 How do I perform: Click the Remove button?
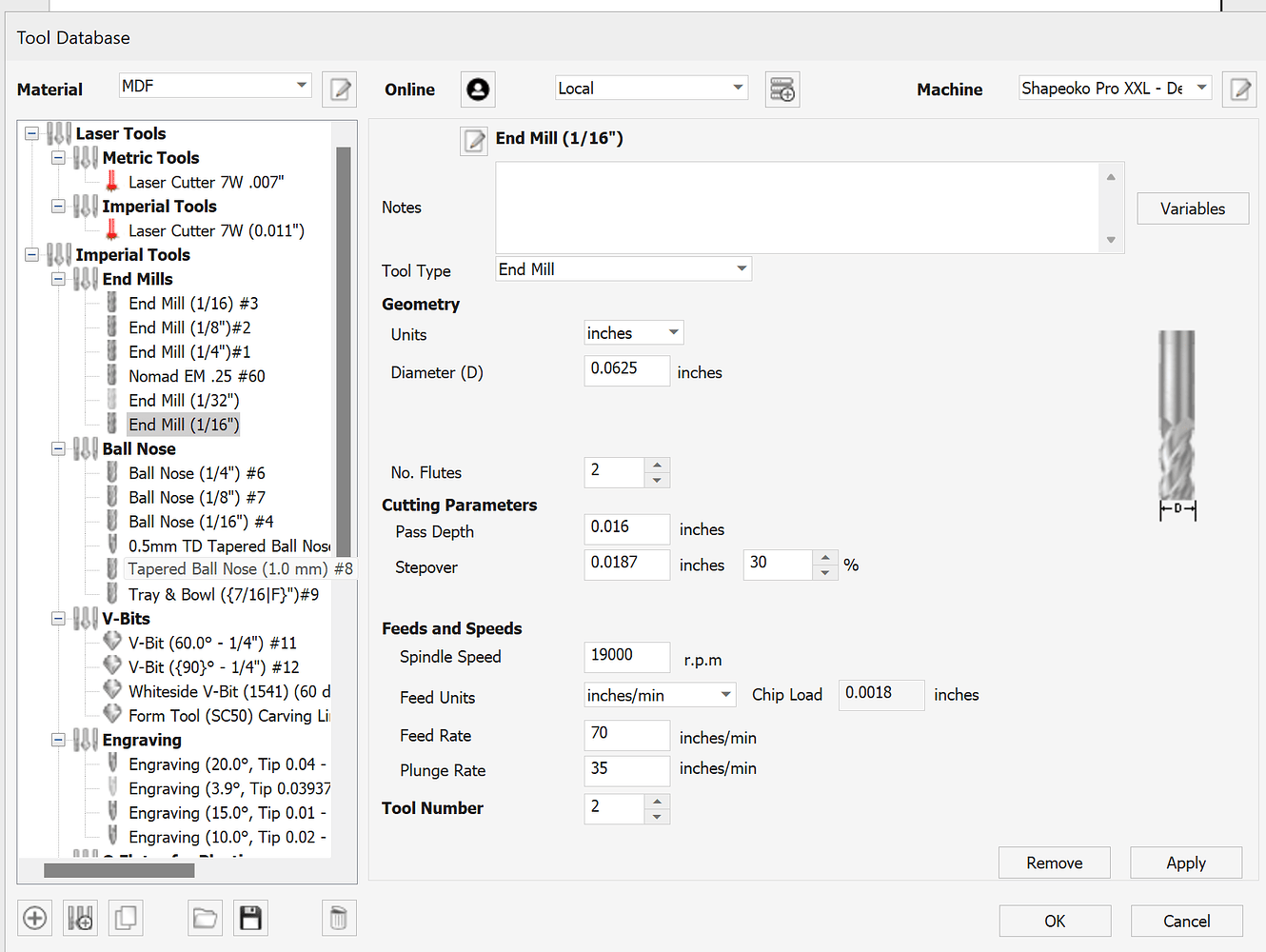coord(1055,863)
